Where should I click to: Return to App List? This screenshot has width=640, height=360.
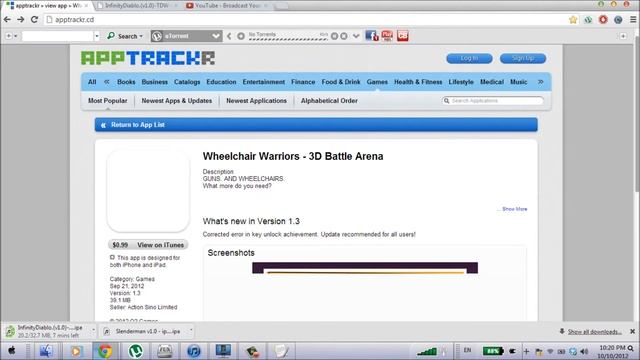click(x=138, y=125)
